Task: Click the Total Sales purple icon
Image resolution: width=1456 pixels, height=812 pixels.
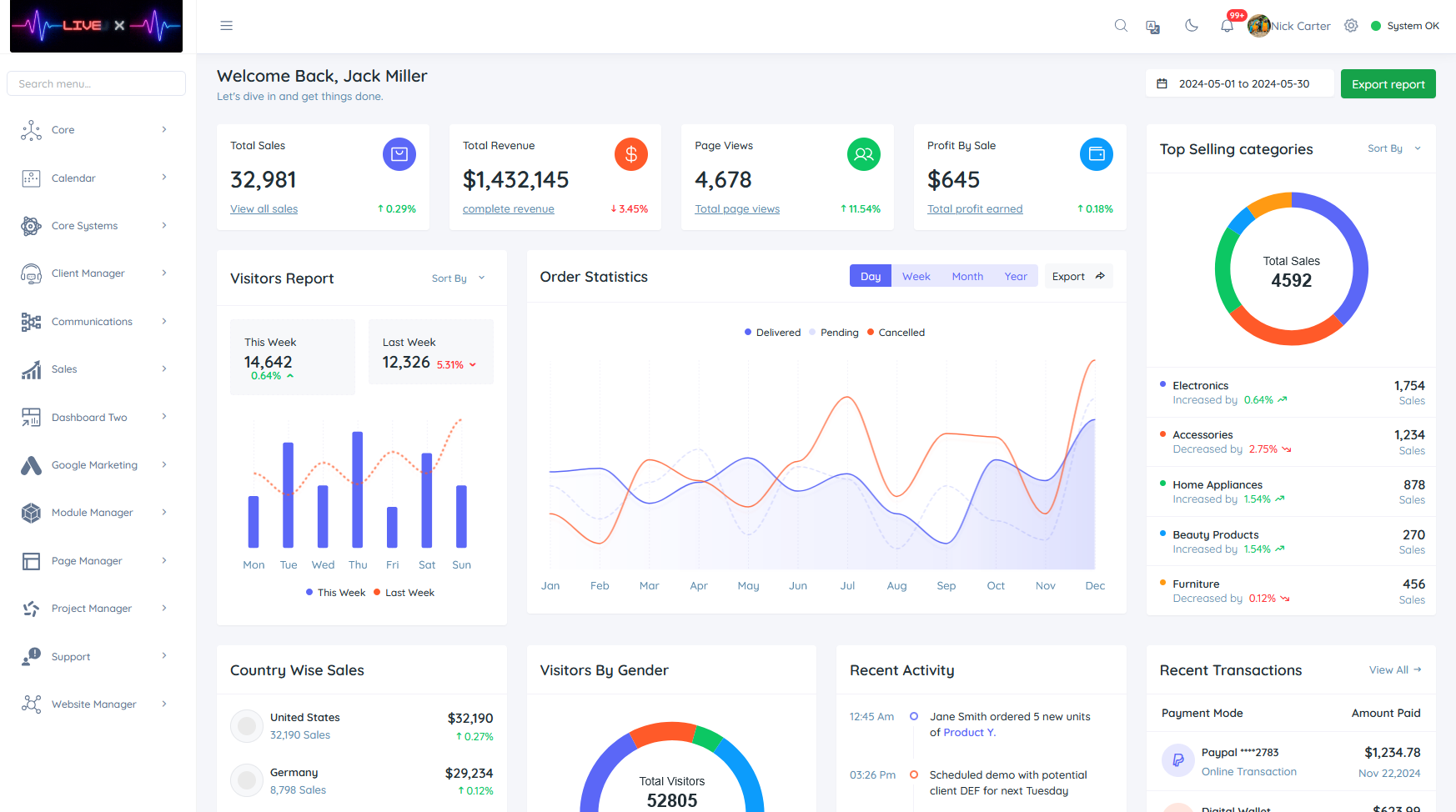Action: point(399,154)
